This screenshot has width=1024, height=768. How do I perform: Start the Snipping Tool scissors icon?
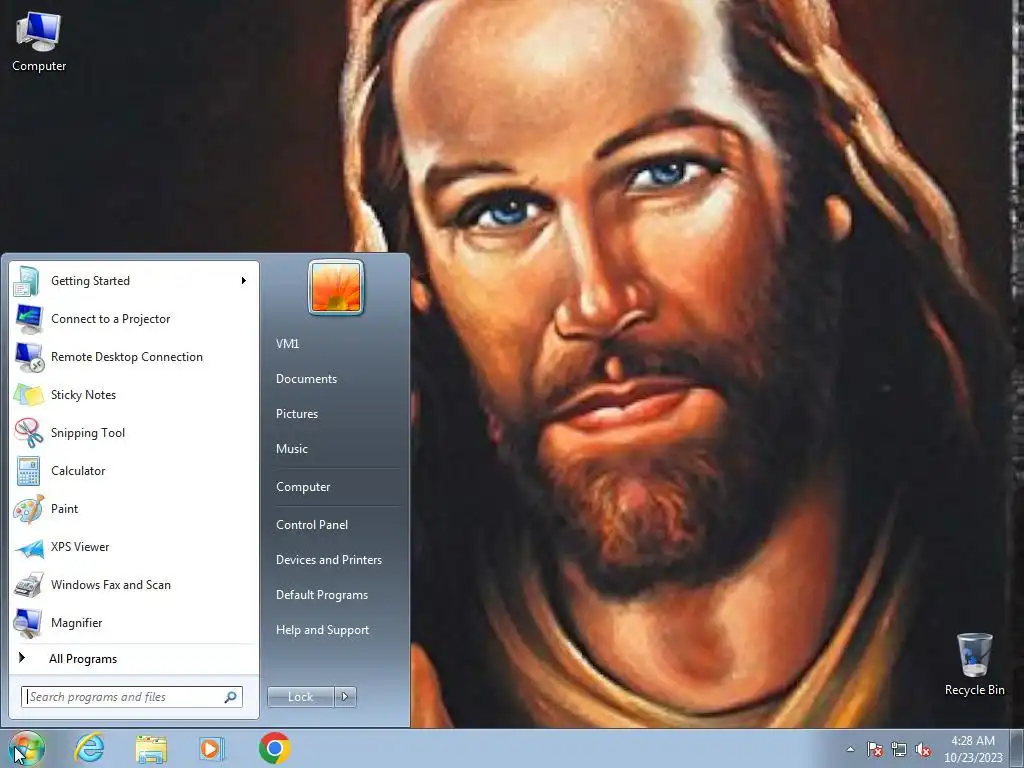click(x=28, y=433)
